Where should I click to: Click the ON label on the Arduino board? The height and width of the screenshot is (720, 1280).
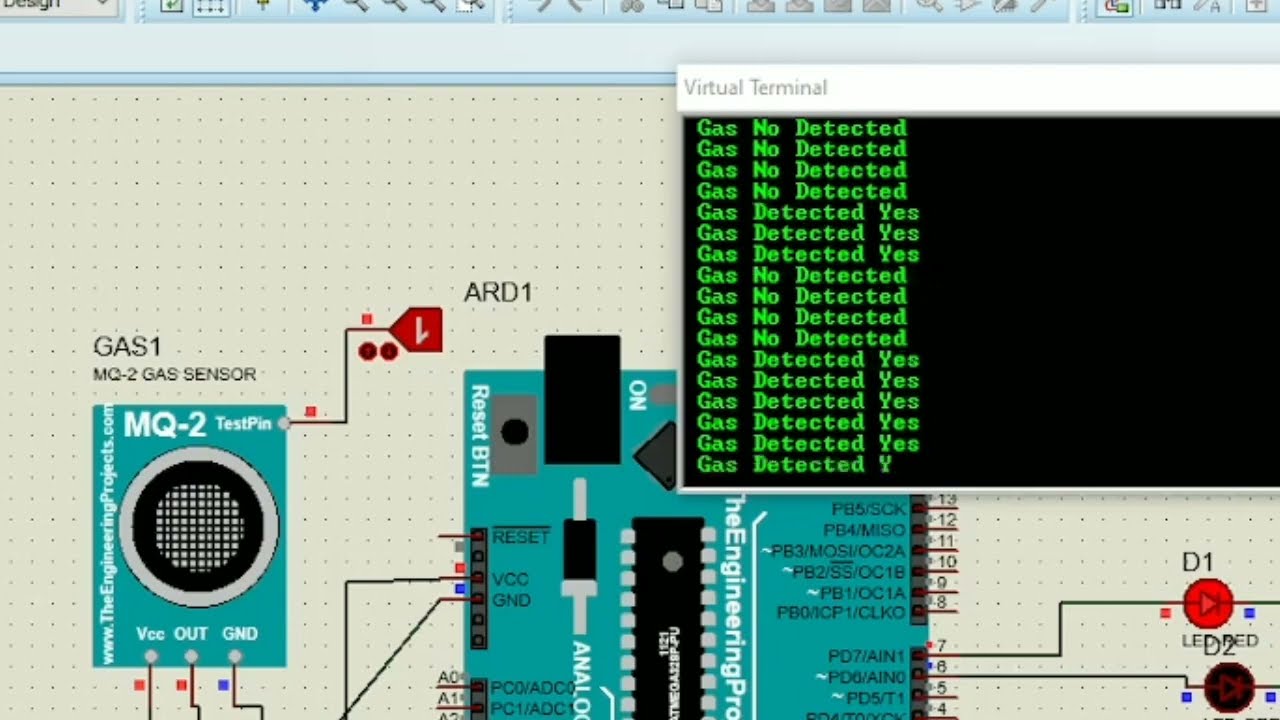tap(637, 395)
